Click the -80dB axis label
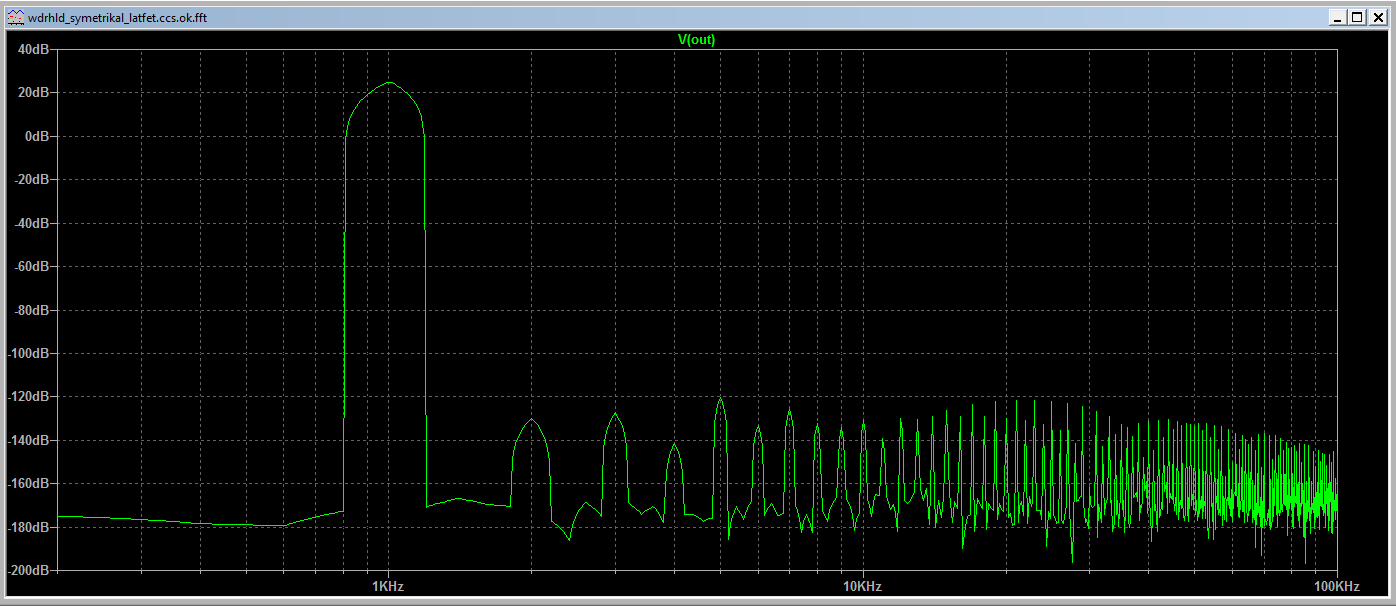Viewport: 1396px width, 606px height. [x=32, y=310]
